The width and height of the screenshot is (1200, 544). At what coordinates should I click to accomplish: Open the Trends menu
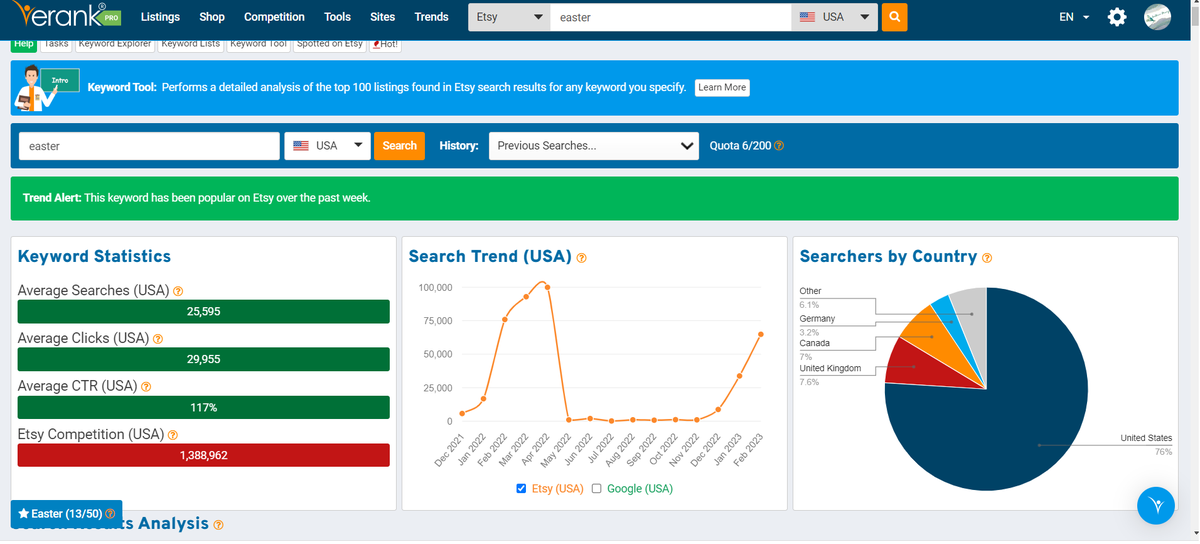[x=431, y=17]
